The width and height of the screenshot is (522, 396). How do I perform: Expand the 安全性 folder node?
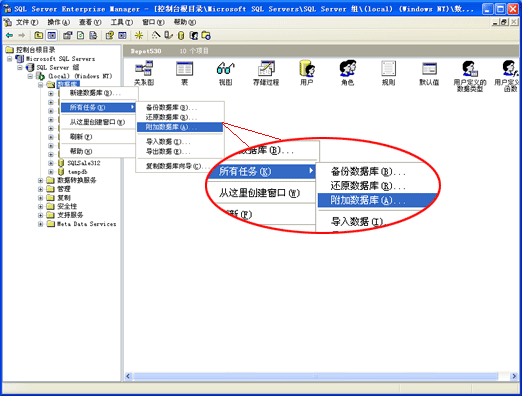(40, 206)
